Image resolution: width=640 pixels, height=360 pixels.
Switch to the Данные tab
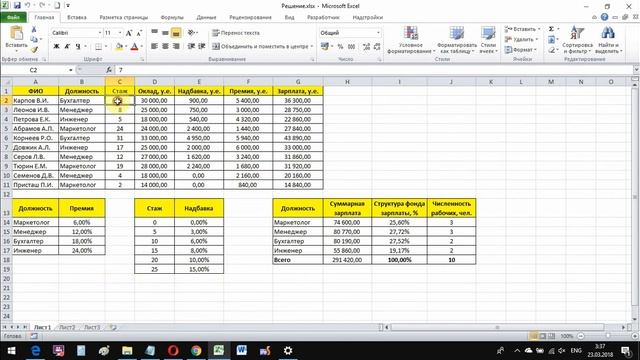(x=206, y=18)
